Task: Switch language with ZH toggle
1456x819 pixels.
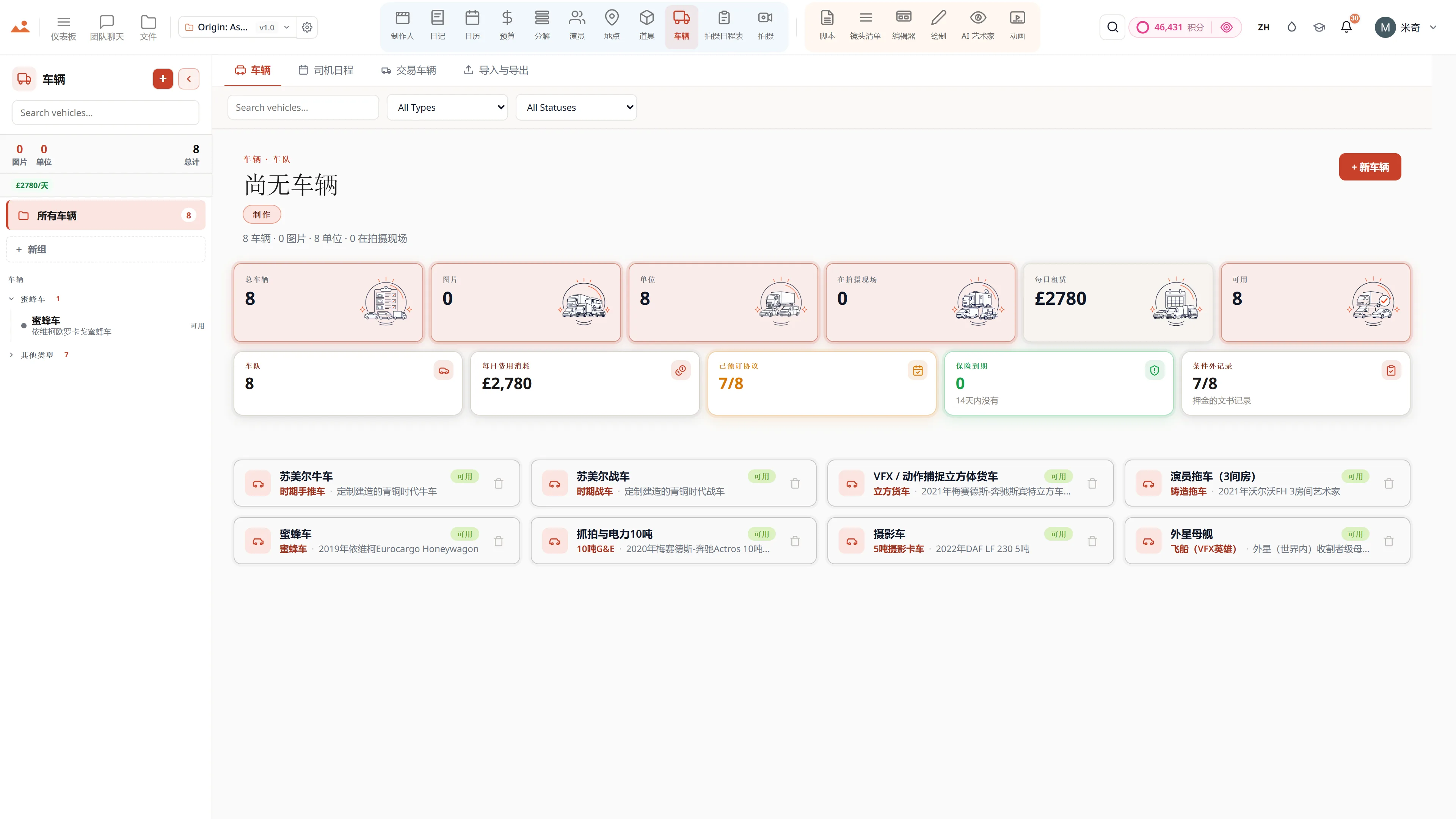Action: 1264,27
